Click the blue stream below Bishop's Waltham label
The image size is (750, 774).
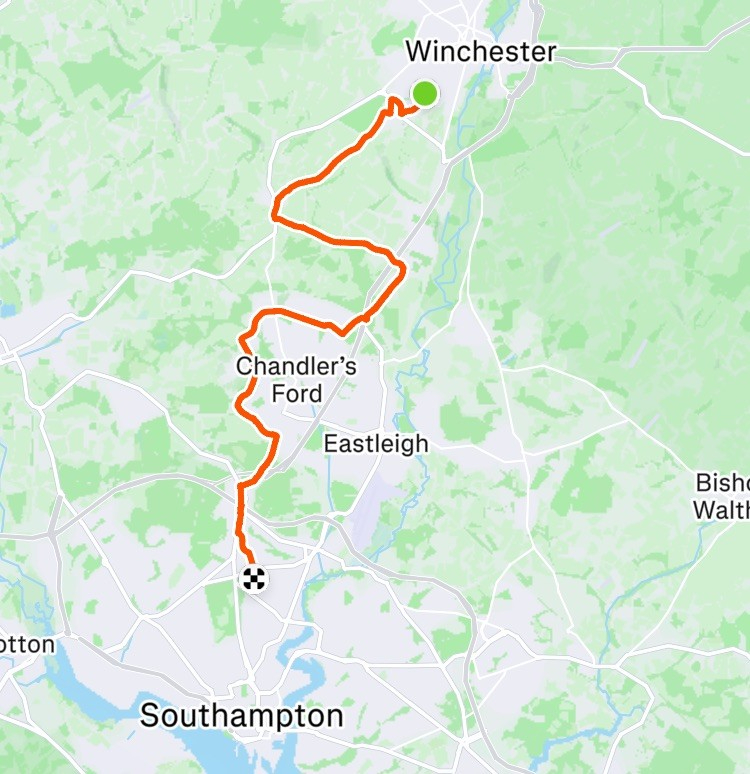(642, 580)
